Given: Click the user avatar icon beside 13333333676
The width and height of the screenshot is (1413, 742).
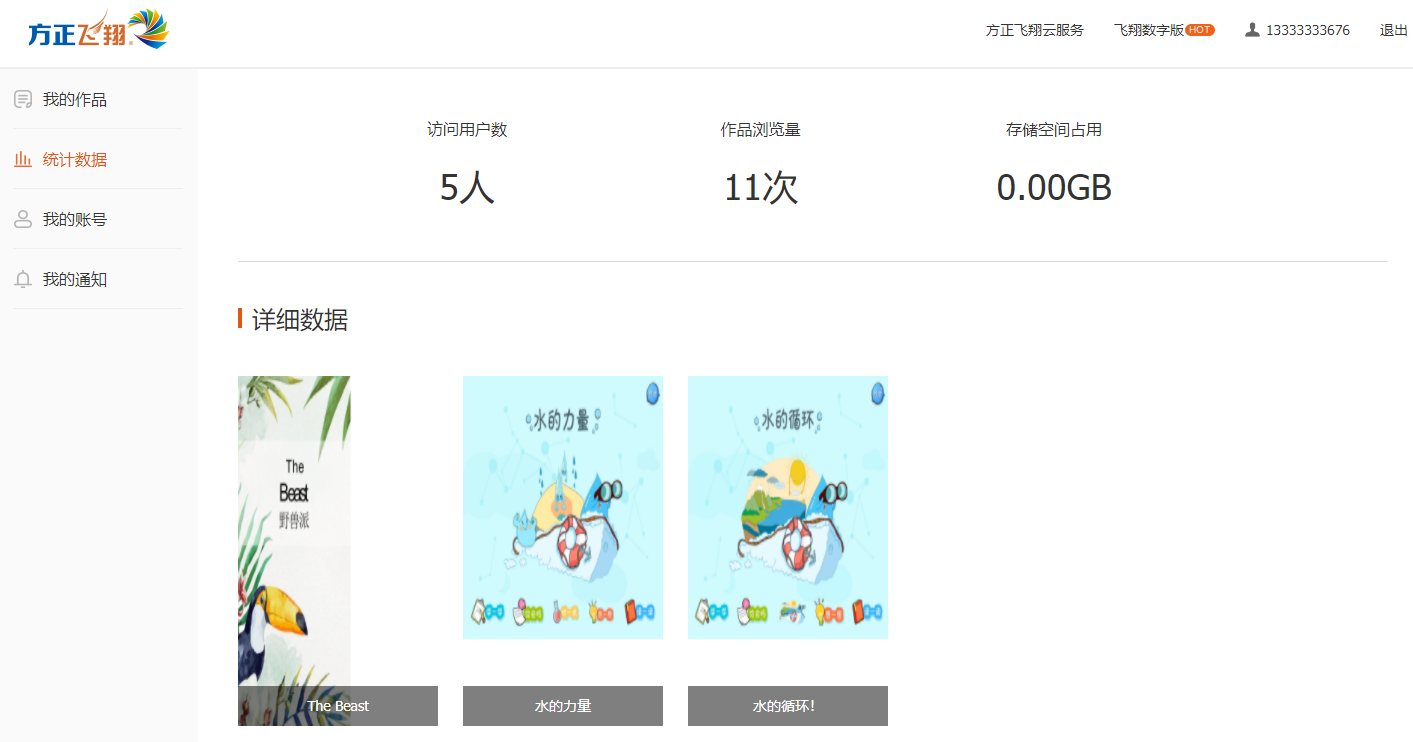Looking at the screenshot, I should click(x=1252, y=30).
